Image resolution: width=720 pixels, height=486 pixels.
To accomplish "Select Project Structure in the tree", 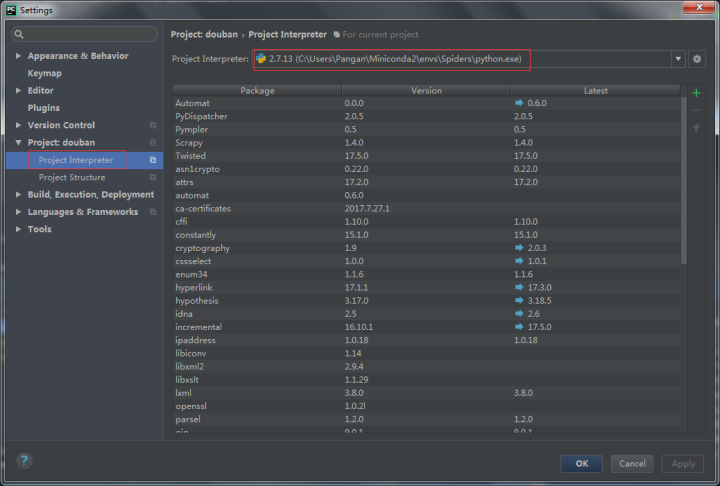I will click(72, 177).
